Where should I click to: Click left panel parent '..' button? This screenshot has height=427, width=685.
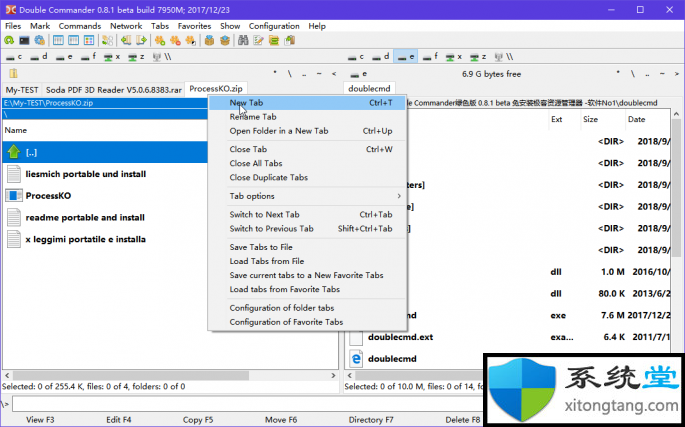(304, 74)
